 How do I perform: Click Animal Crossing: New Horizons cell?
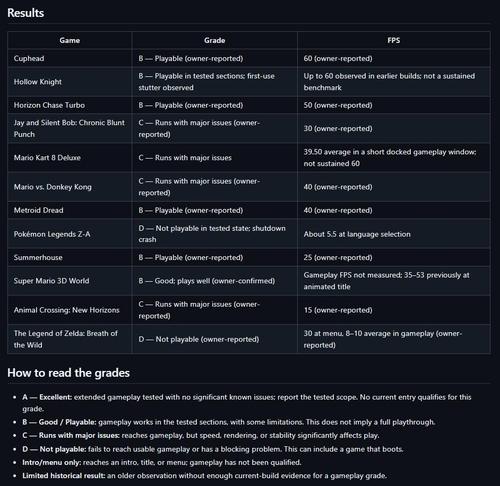click(70, 310)
